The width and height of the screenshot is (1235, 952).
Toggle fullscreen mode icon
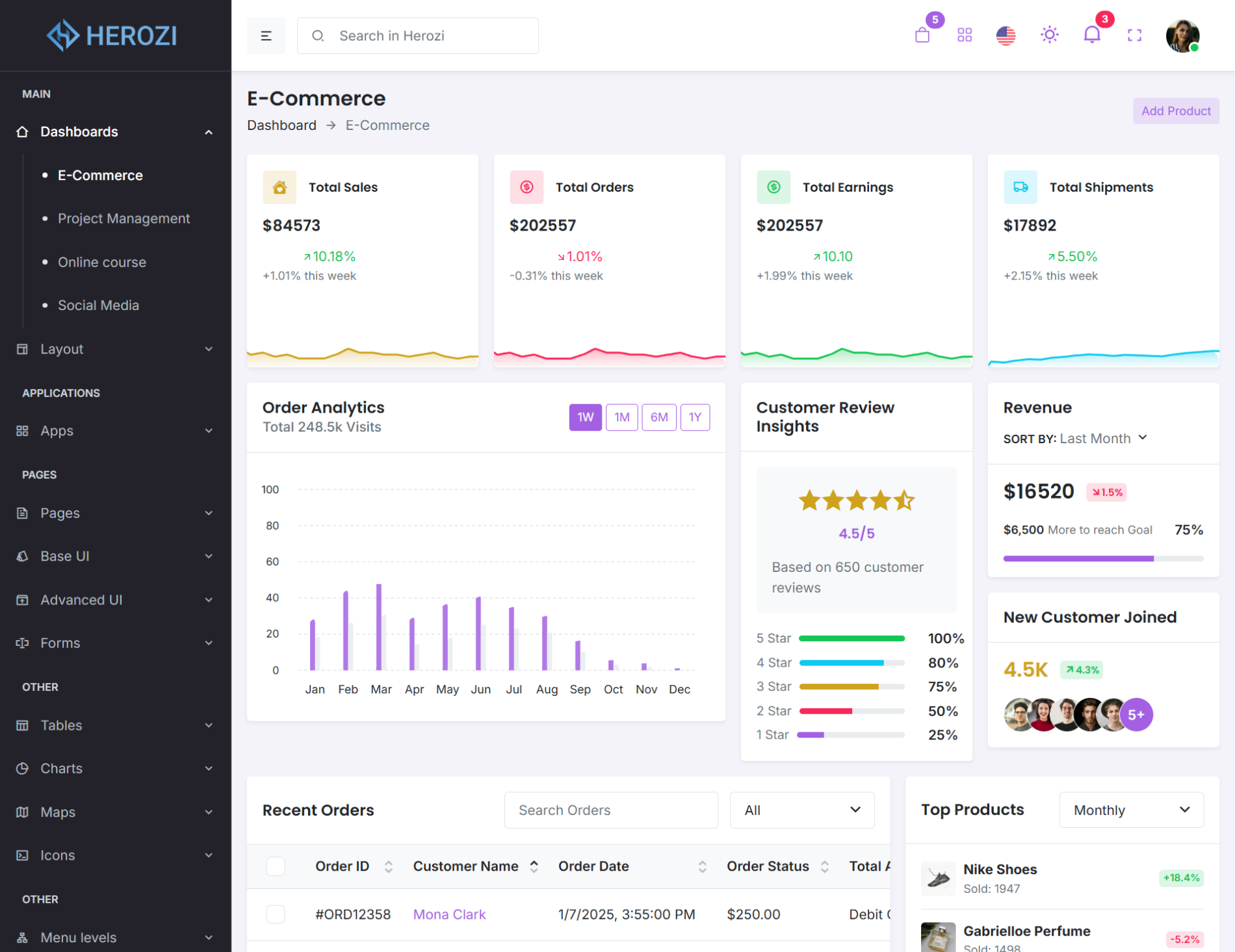[x=1134, y=35]
